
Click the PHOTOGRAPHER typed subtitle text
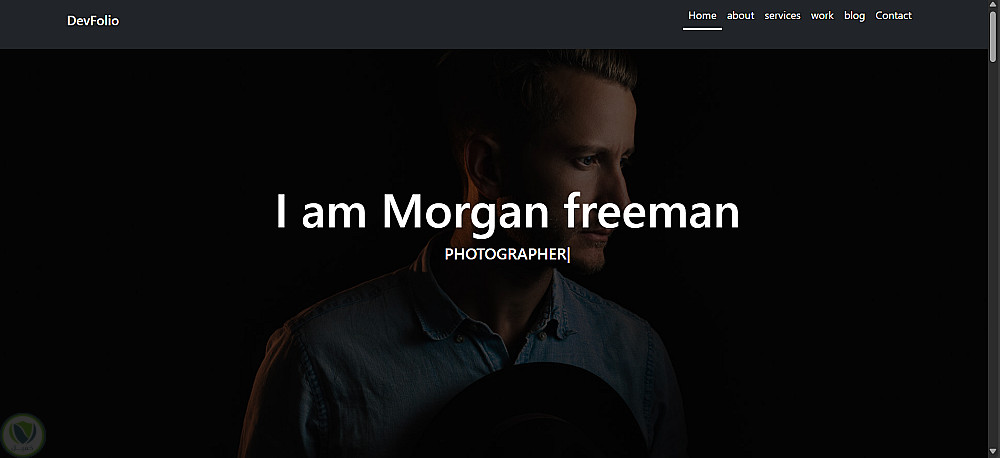point(505,254)
